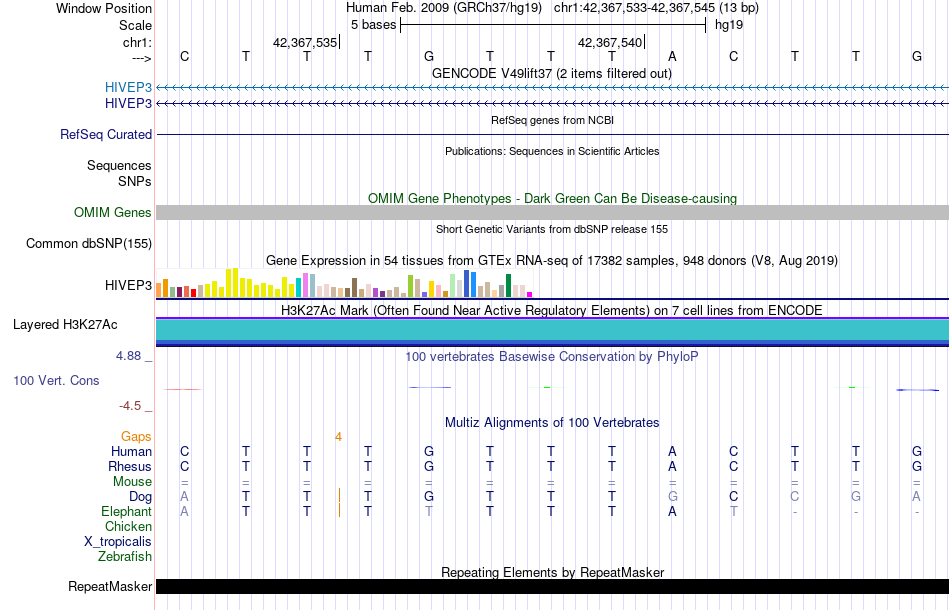950x610 pixels.
Task: Open the RefSeq genes from NCBI title
Action: tap(552, 120)
